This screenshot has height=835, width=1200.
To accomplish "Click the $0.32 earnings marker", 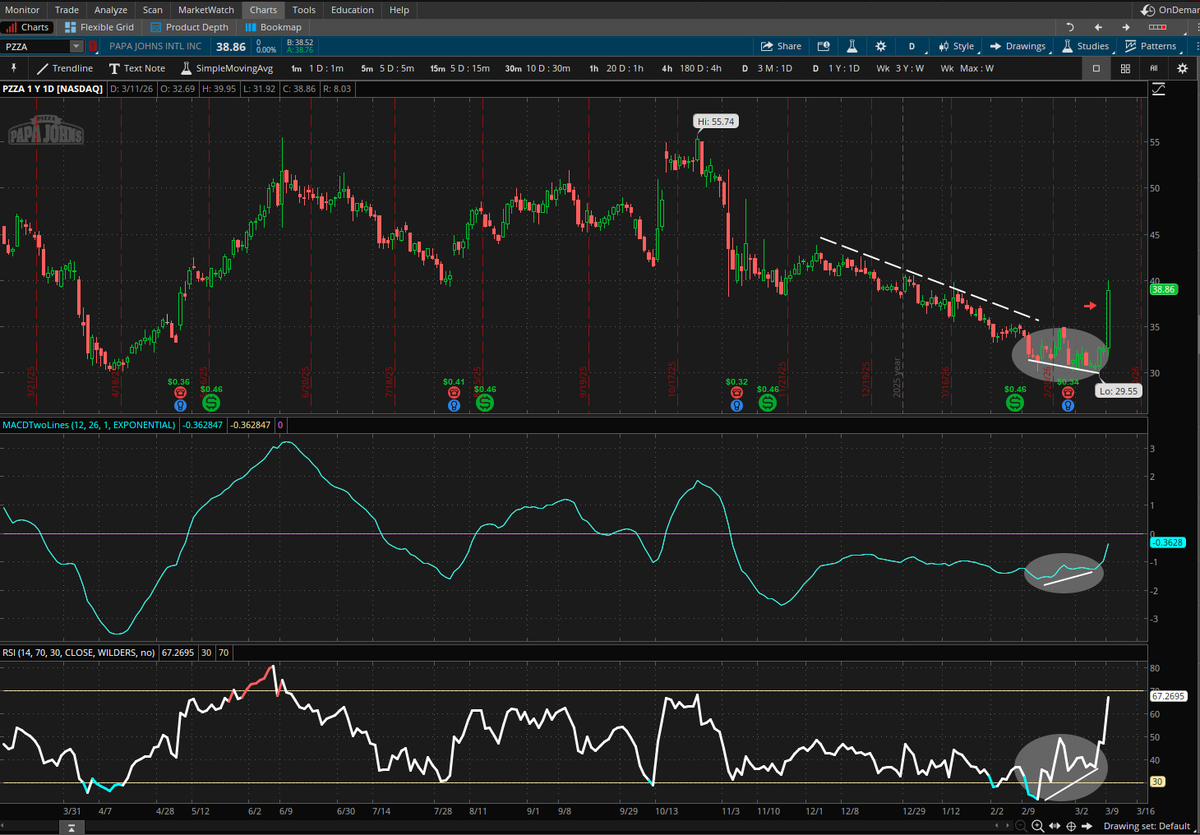I will pos(737,382).
